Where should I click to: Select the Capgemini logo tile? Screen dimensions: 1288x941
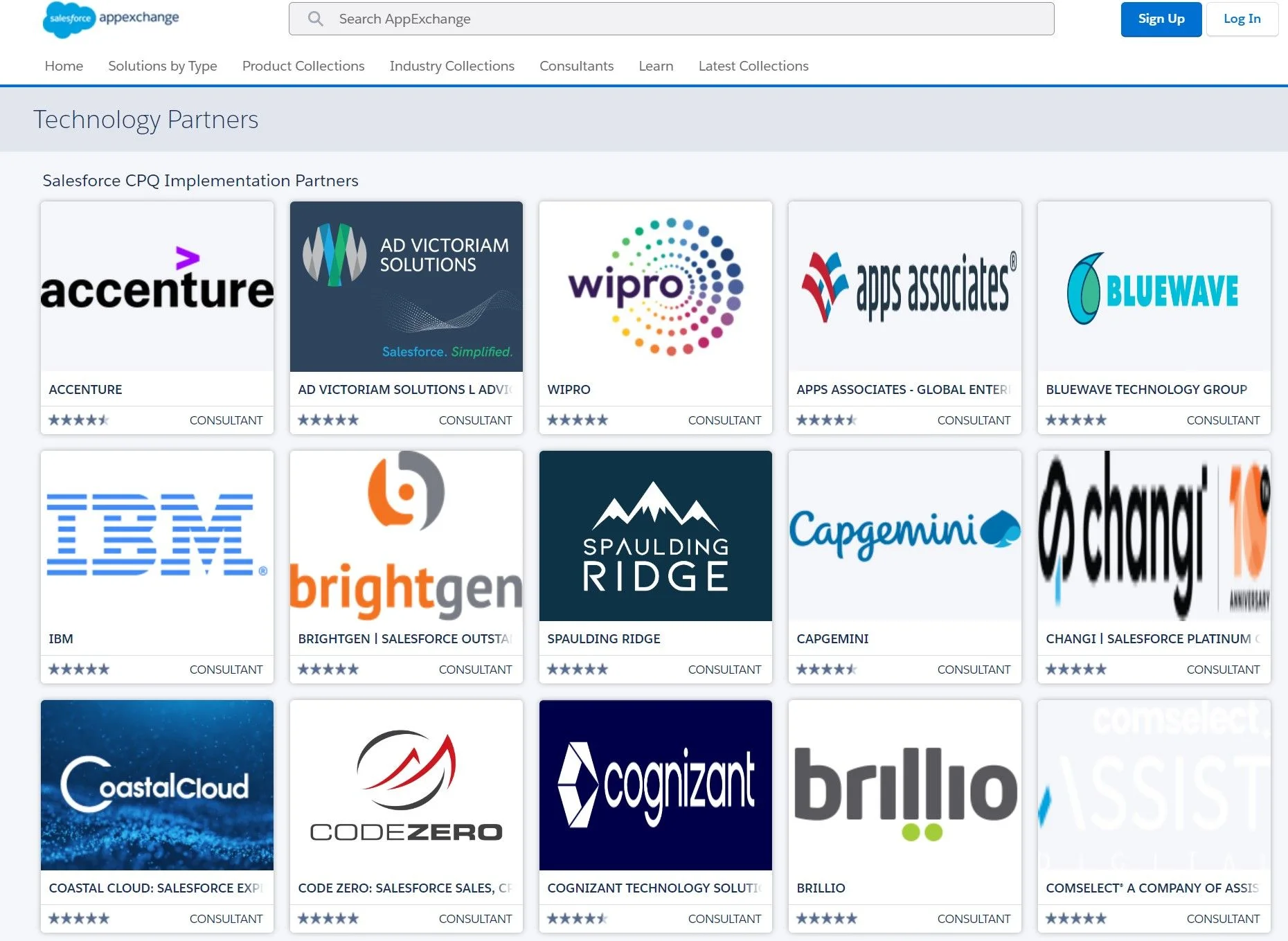click(905, 536)
